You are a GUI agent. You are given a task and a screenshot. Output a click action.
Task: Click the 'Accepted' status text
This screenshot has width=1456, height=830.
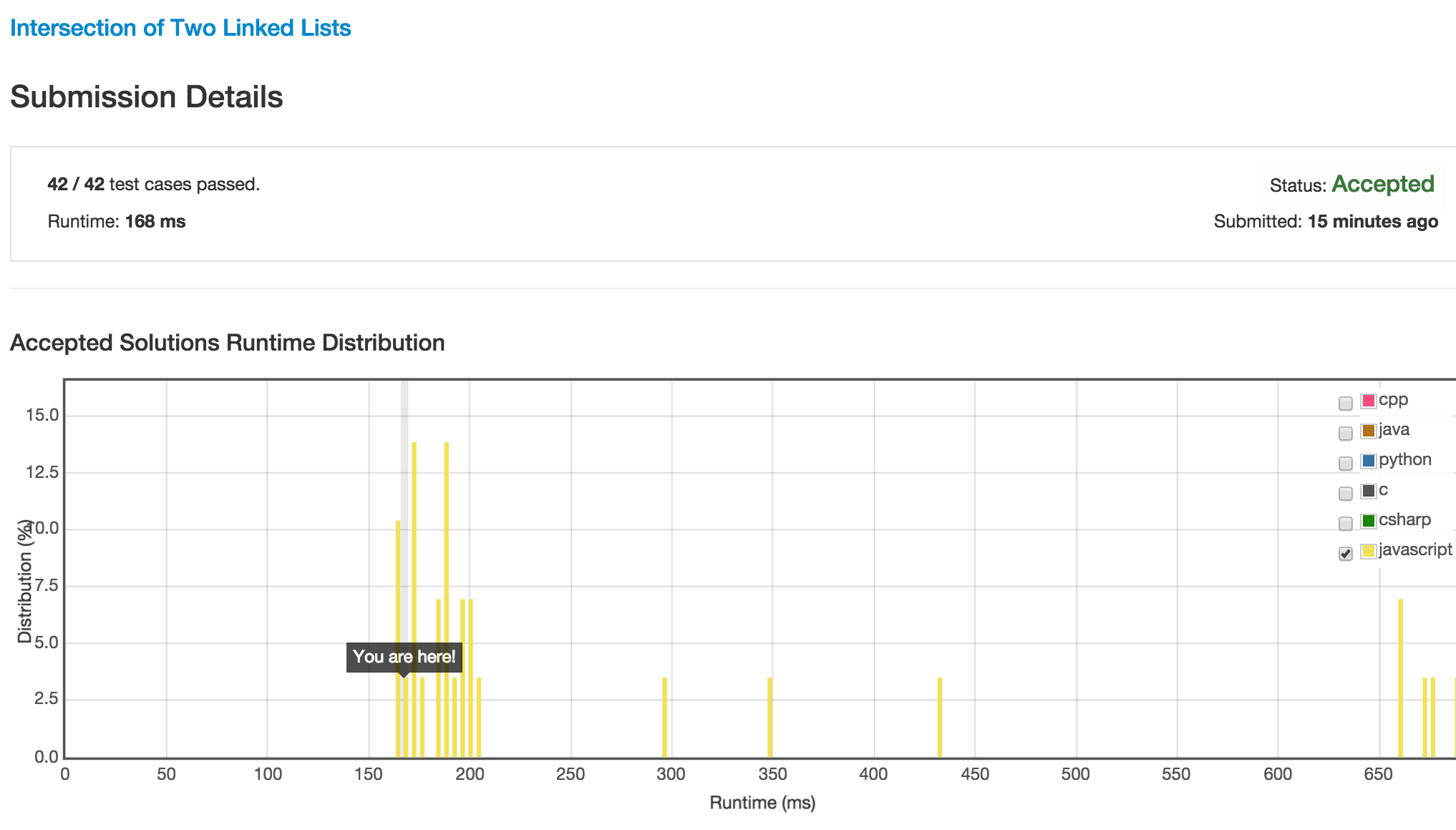(1383, 184)
